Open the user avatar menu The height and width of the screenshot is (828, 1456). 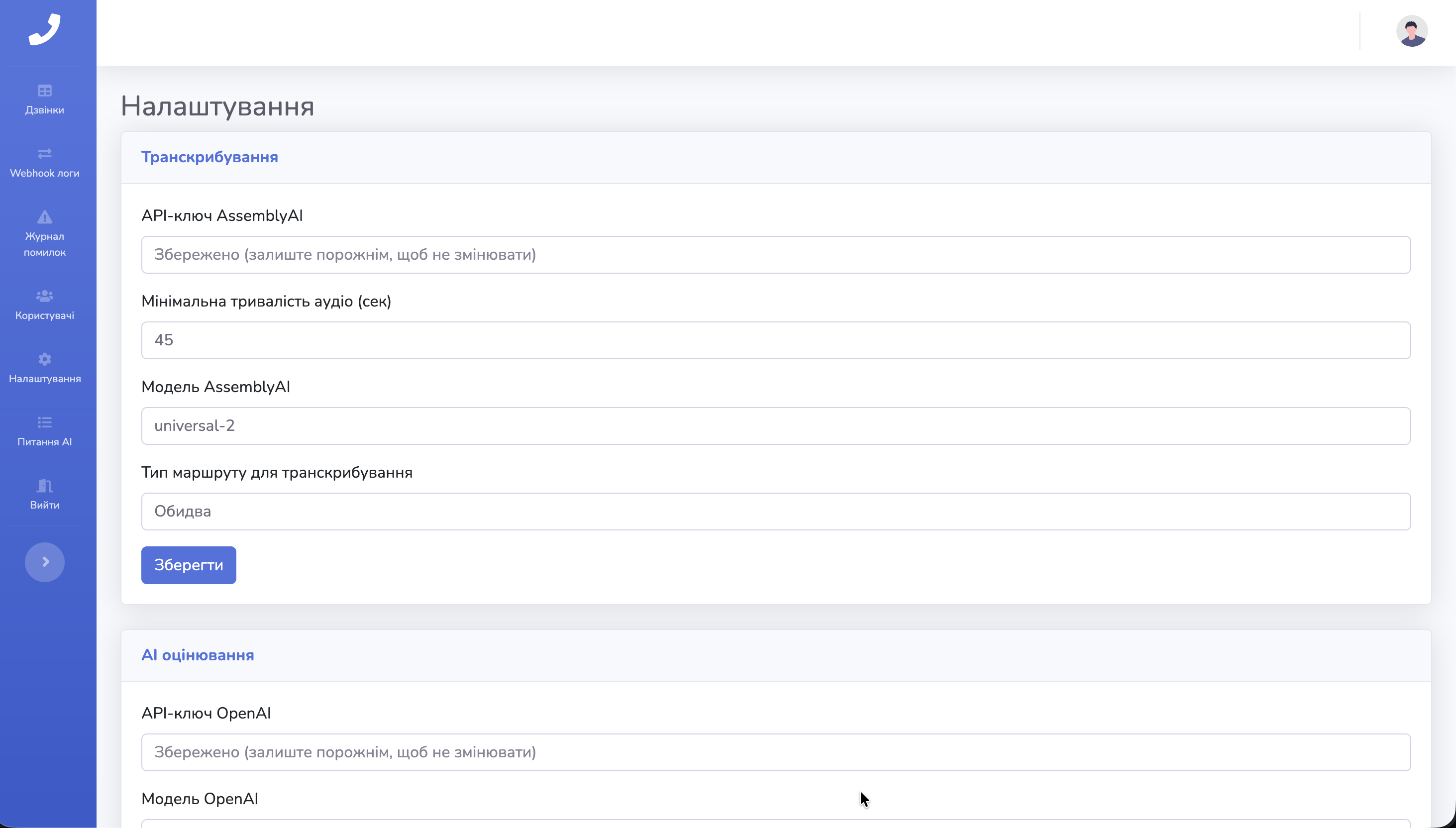tap(1412, 31)
